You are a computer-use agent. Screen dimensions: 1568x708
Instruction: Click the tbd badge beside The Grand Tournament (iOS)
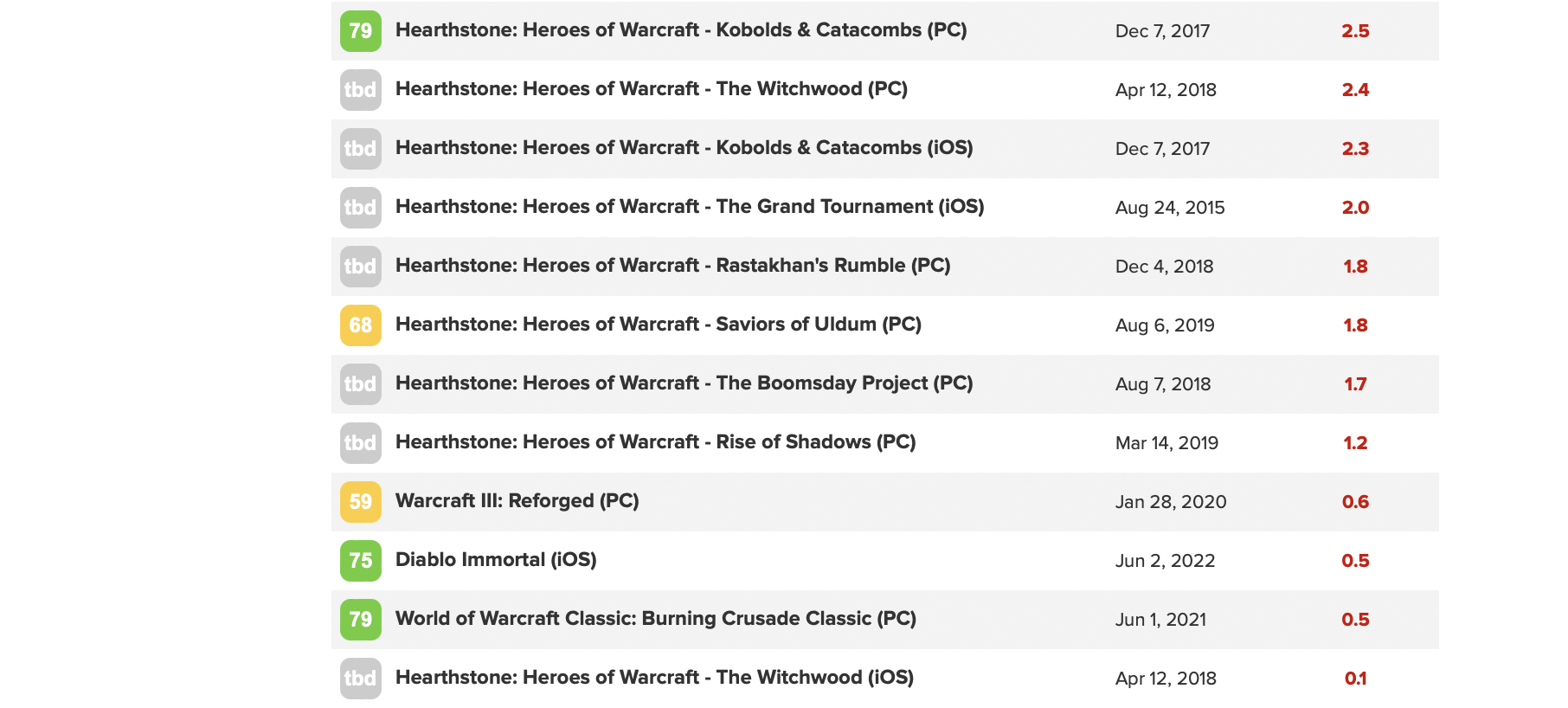coord(360,208)
